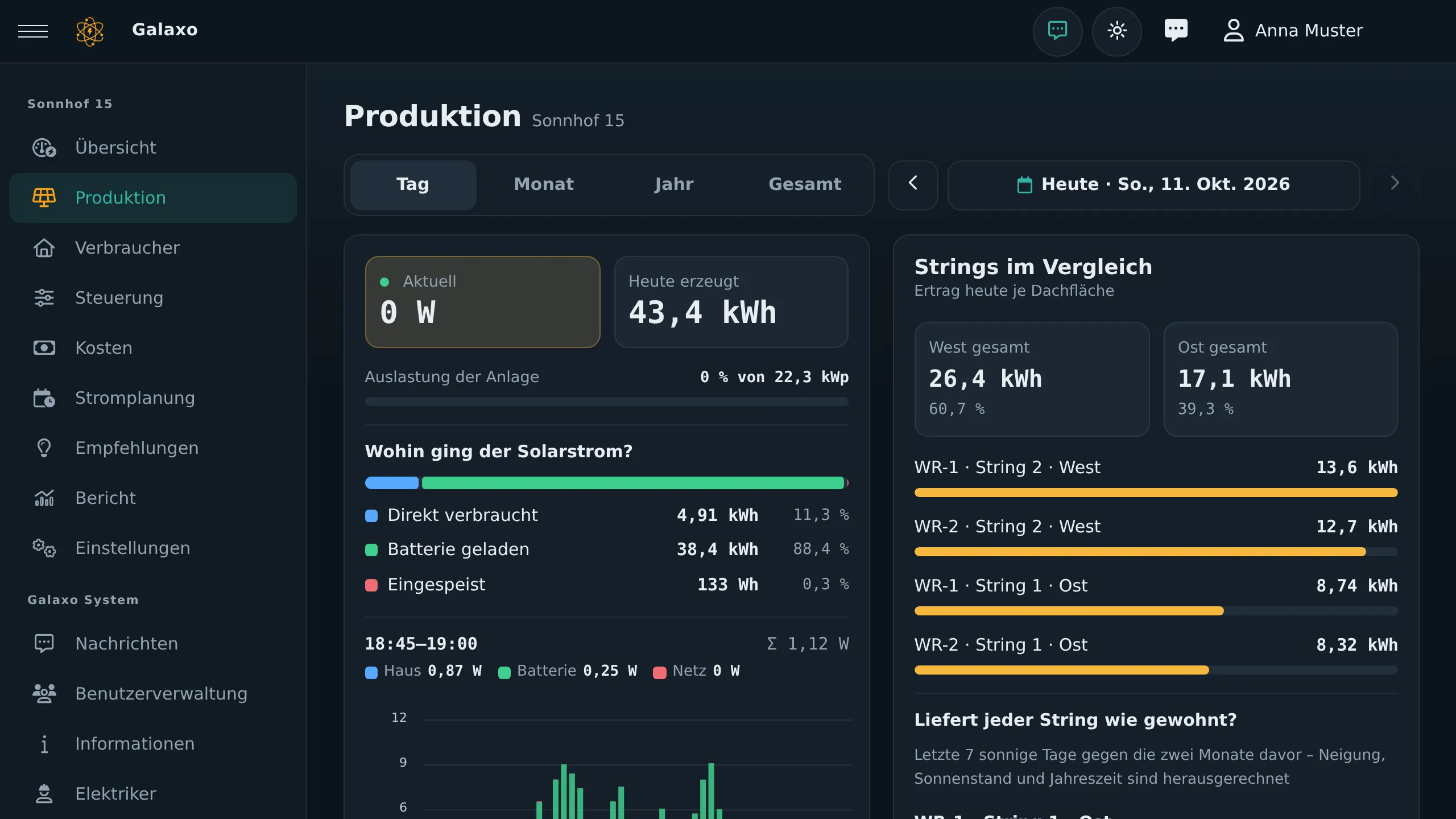Click the Eingespeist red legend swatch
This screenshot has width=1456, height=819.
pyautogui.click(x=371, y=585)
